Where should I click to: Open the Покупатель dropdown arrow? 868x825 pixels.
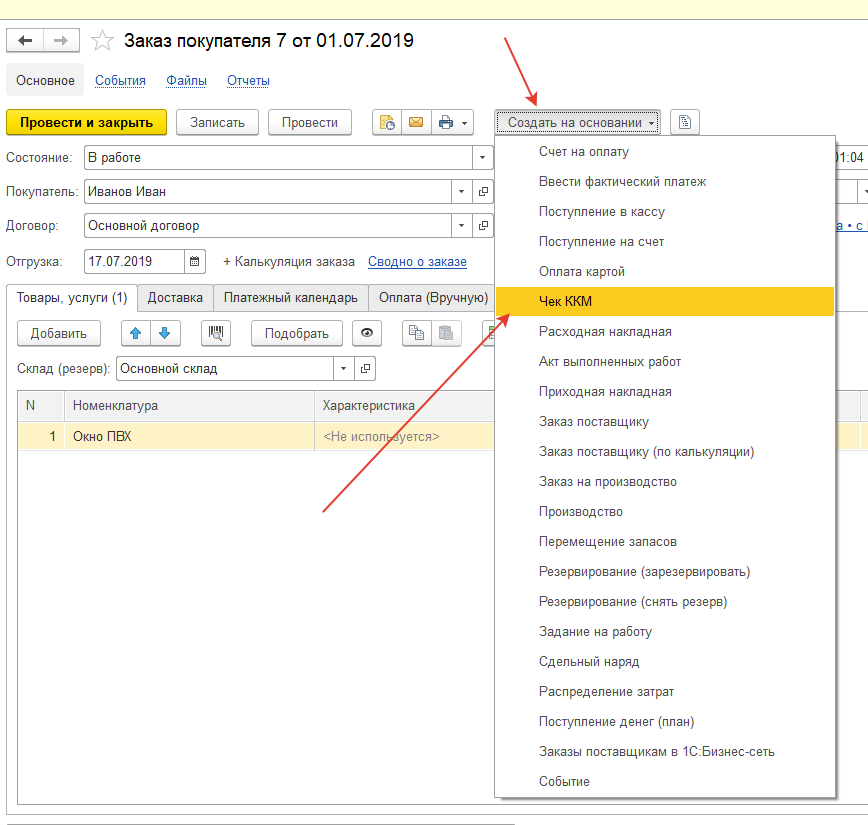[x=461, y=191]
